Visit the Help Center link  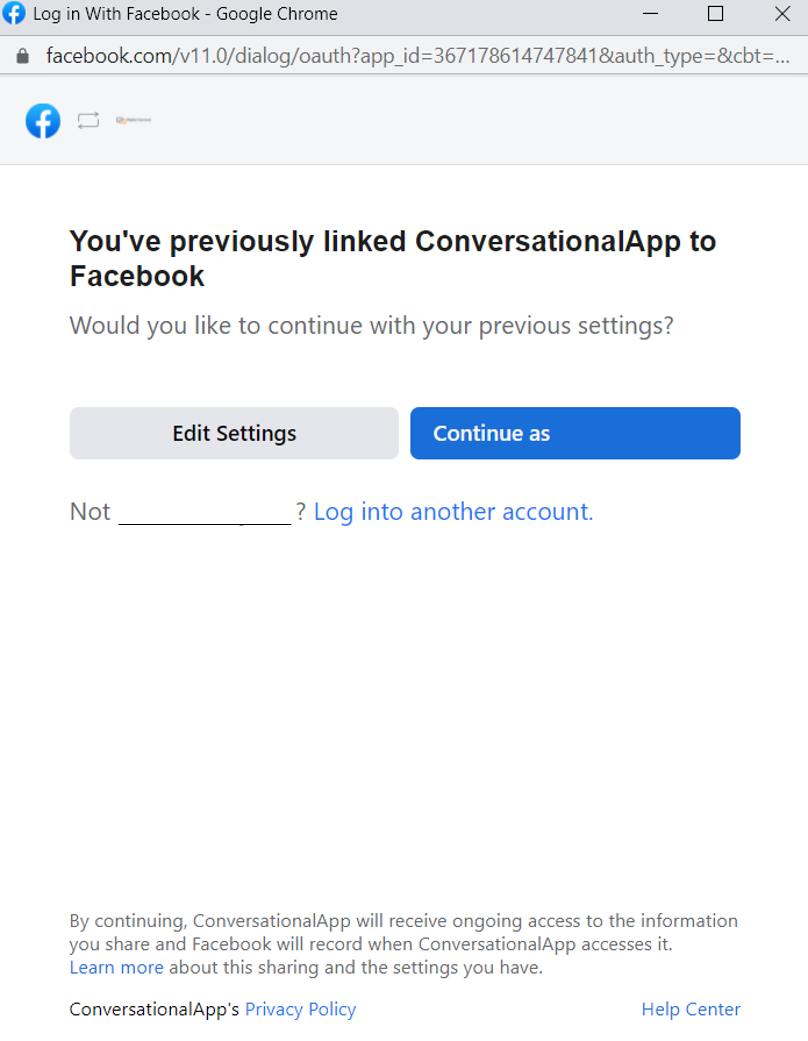691,1009
